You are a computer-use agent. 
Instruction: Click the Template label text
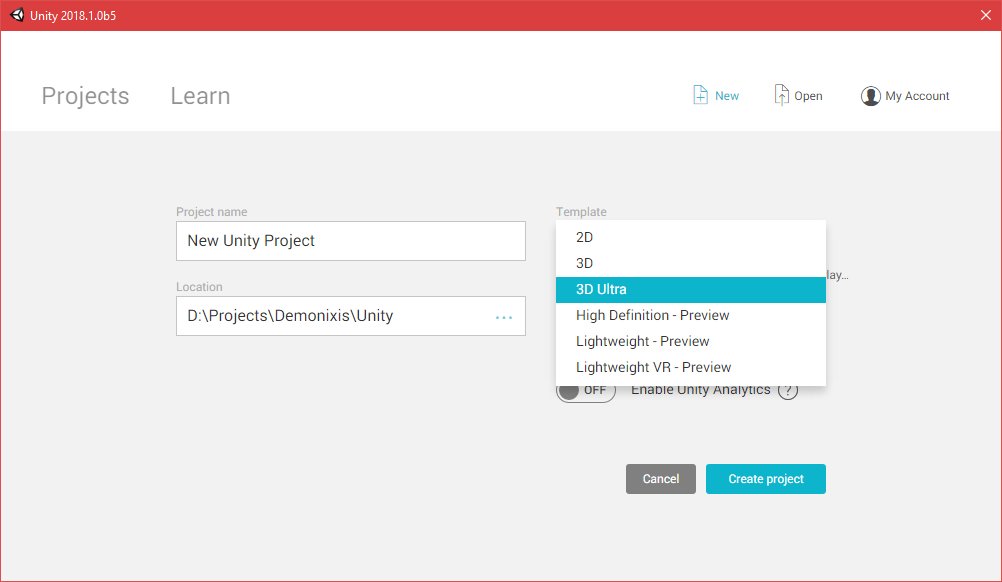click(581, 211)
